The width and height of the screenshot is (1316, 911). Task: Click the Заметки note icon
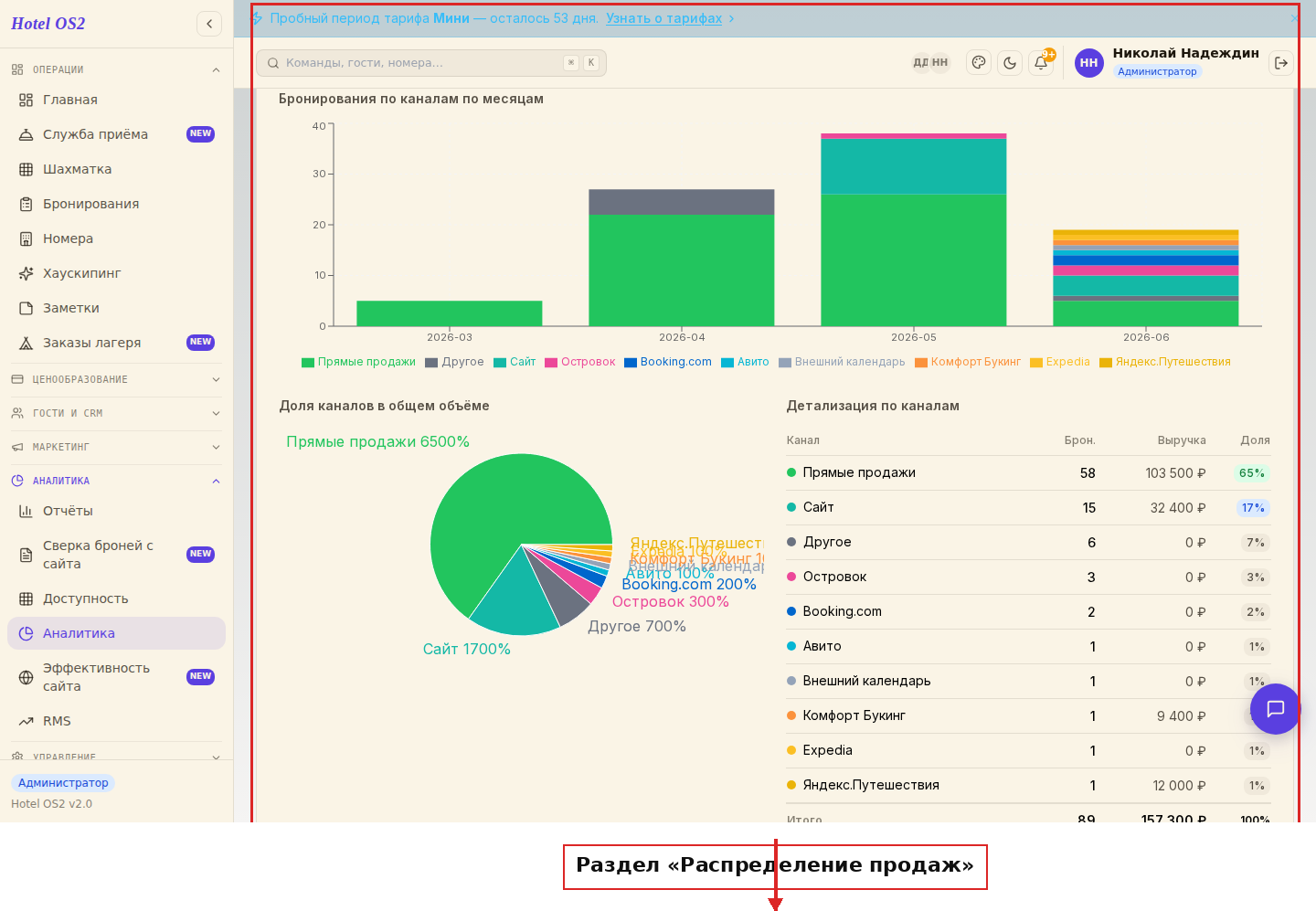(26, 308)
